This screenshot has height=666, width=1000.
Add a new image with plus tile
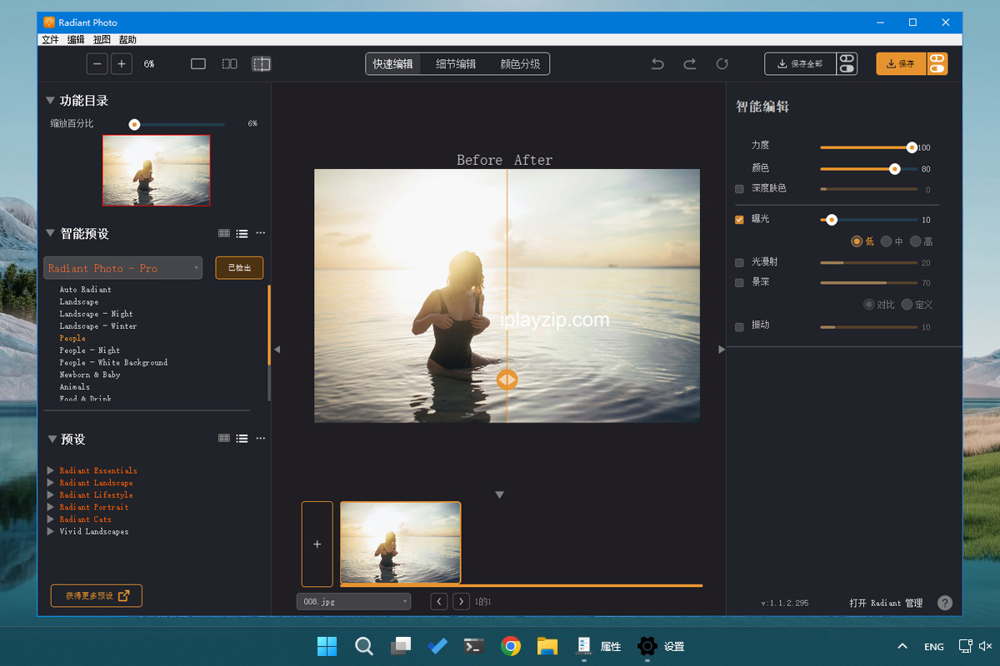point(317,544)
